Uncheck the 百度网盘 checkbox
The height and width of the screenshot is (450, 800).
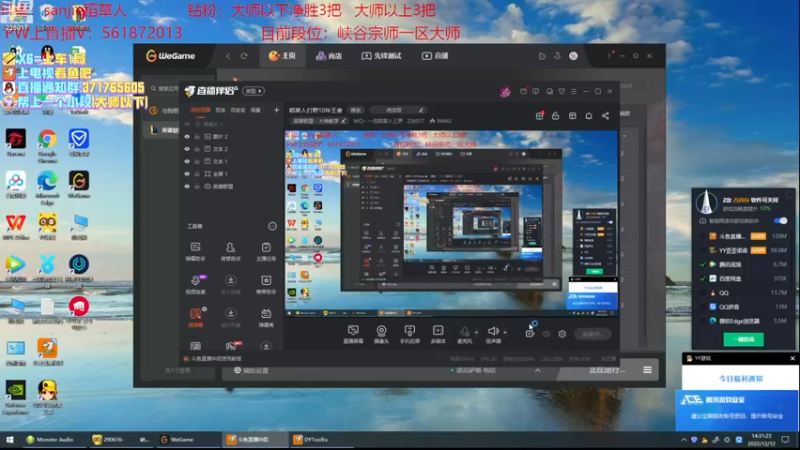coord(703,279)
